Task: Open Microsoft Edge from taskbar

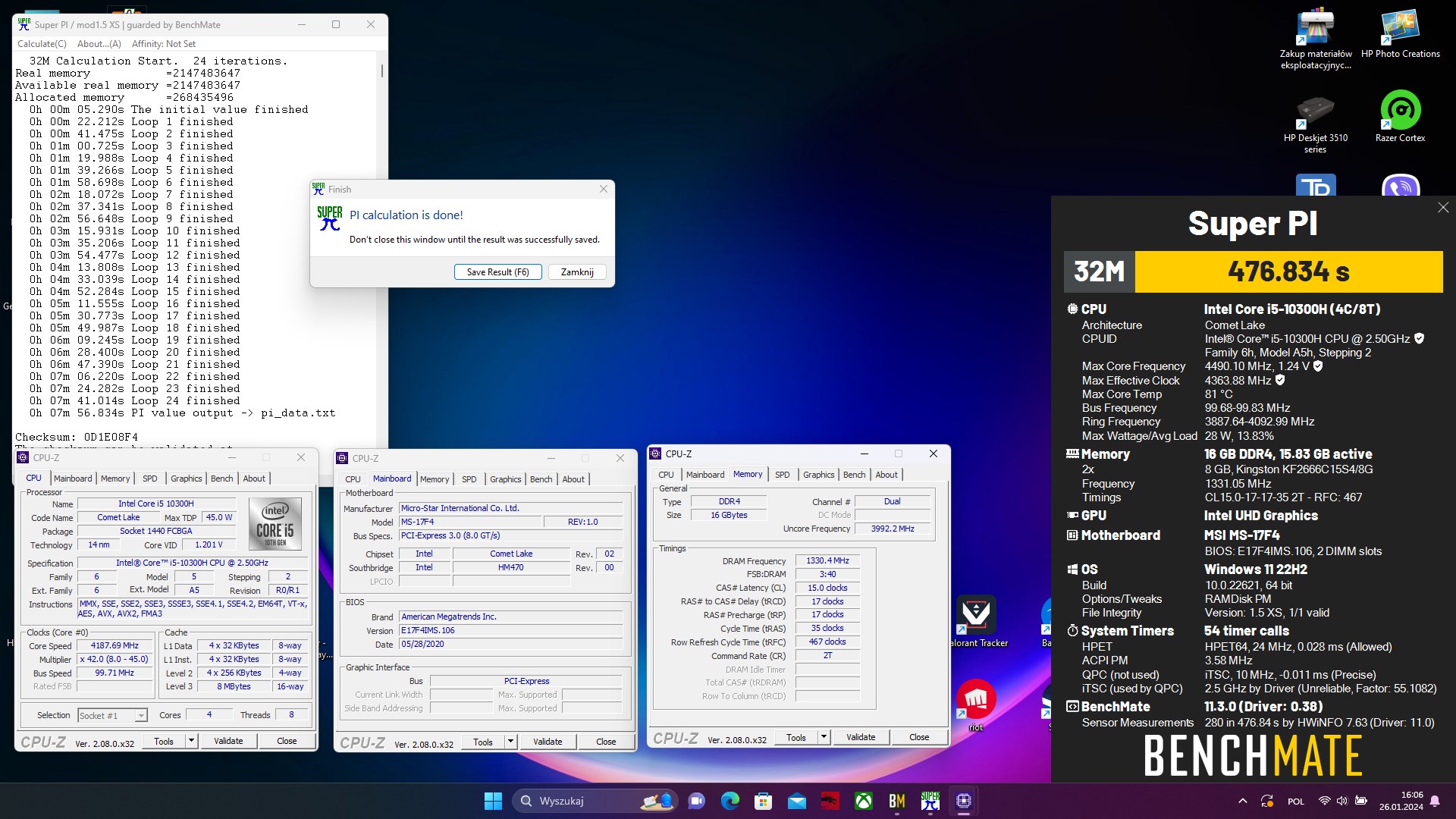Action: tap(730, 801)
